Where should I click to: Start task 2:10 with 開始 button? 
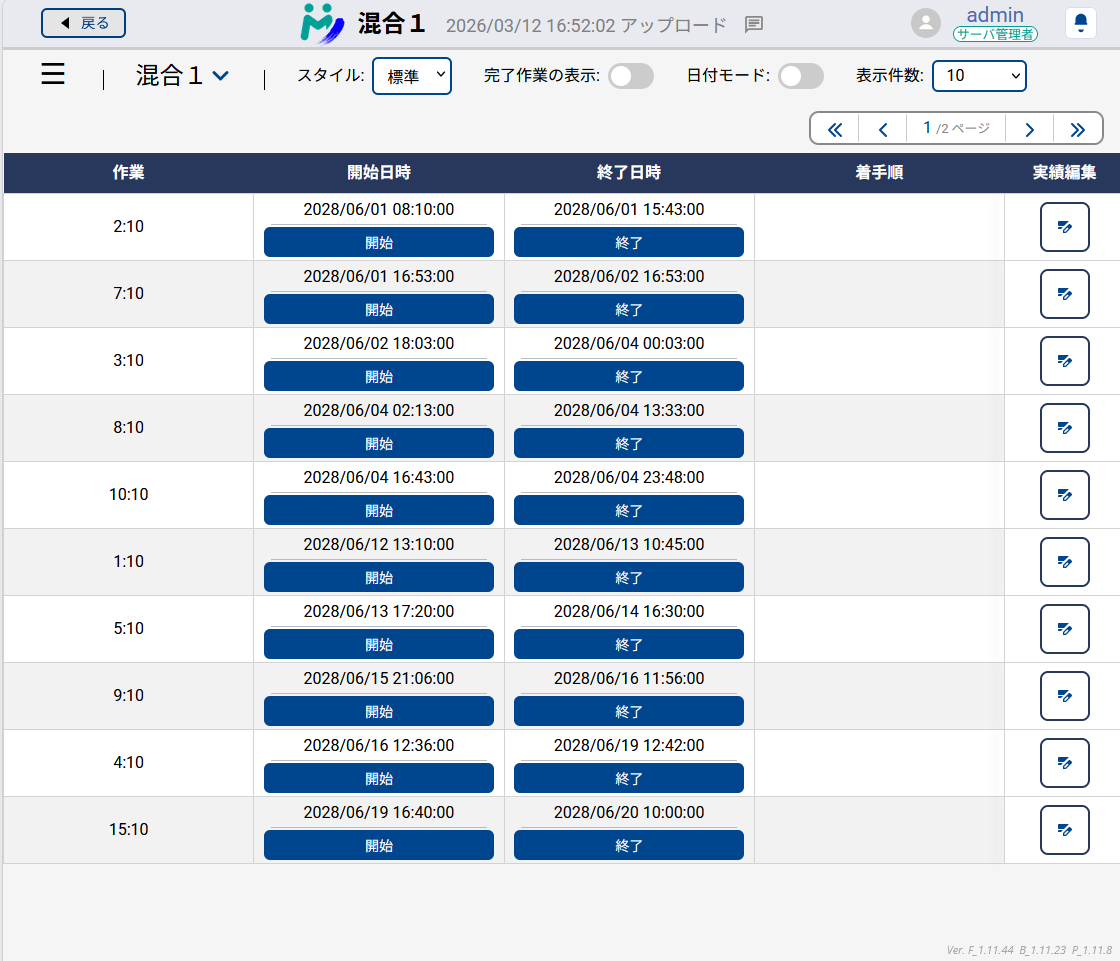[x=379, y=242]
